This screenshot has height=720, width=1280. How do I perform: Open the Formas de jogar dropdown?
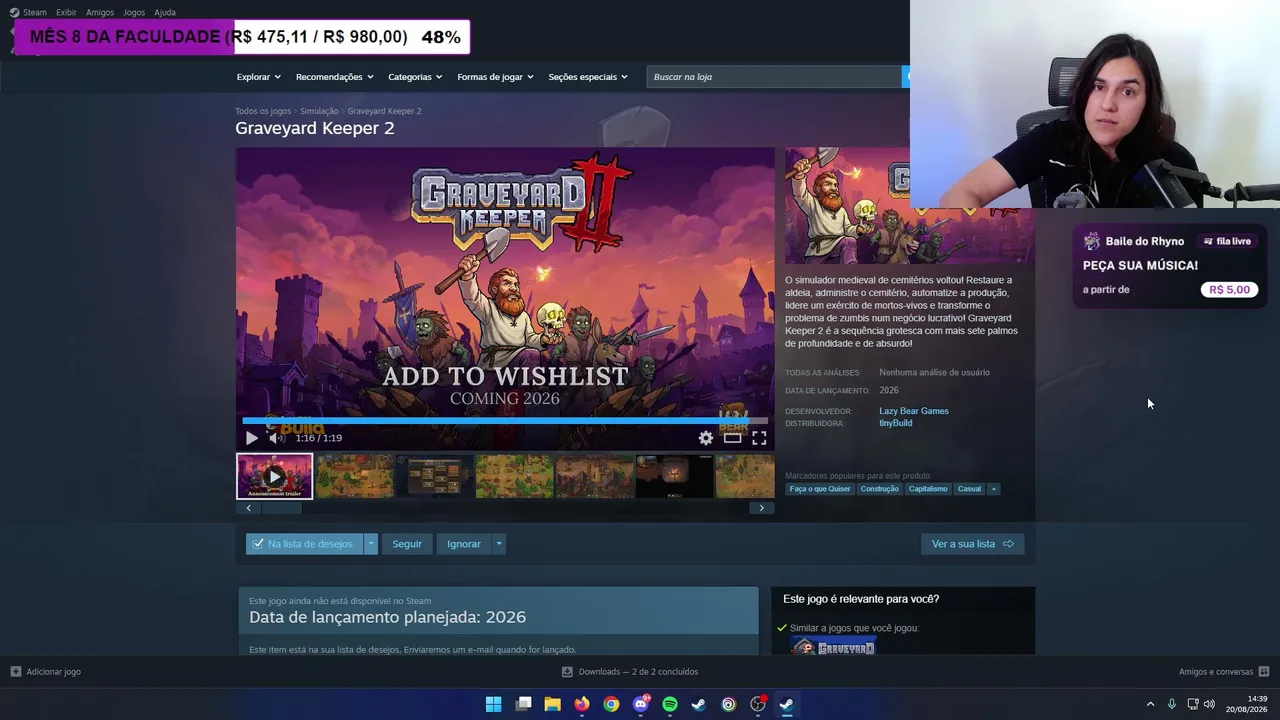pos(496,77)
